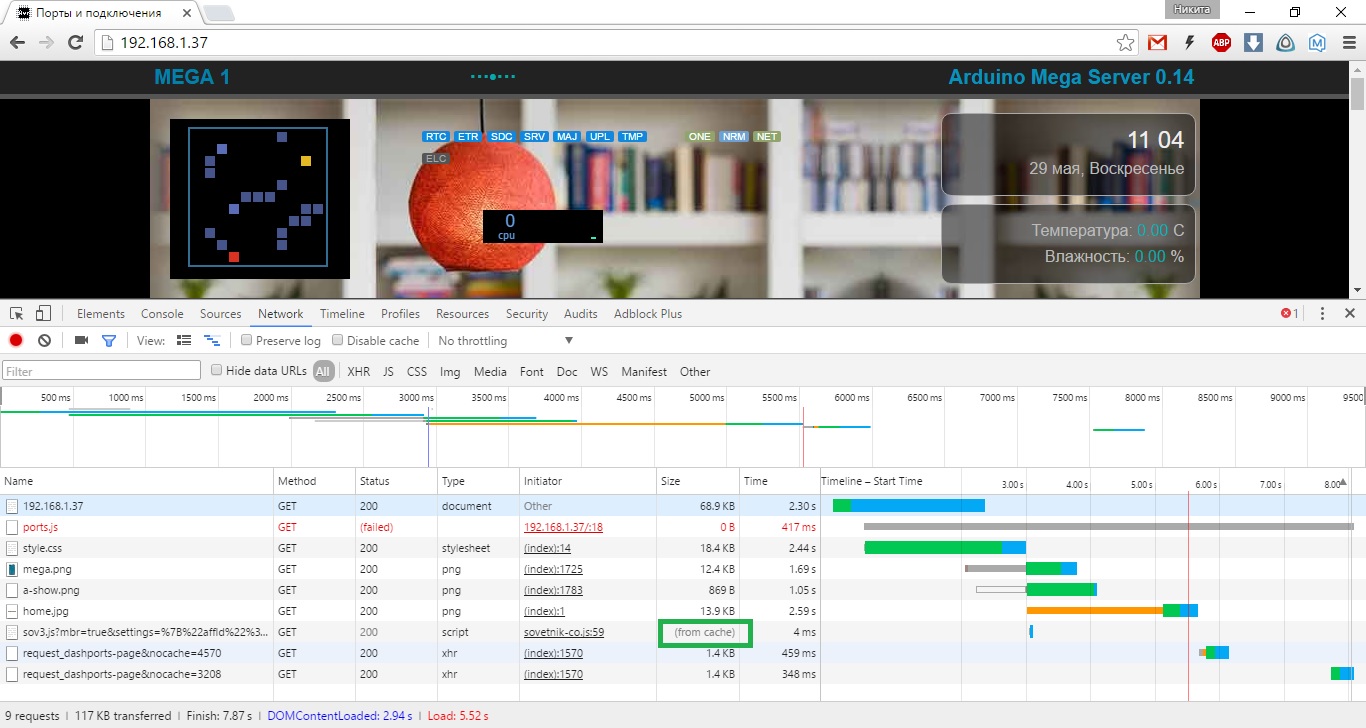The width and height of the screenshot is (1366, 728).
Task: Activate the inspect element pointer icon
Action: pyautogui.click(x=17, y=314)
